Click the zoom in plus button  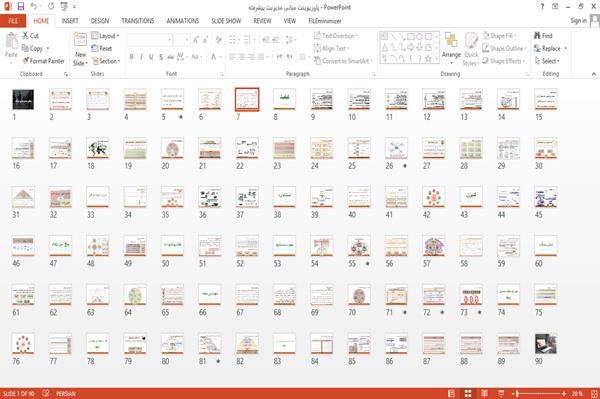coord(564,393)
